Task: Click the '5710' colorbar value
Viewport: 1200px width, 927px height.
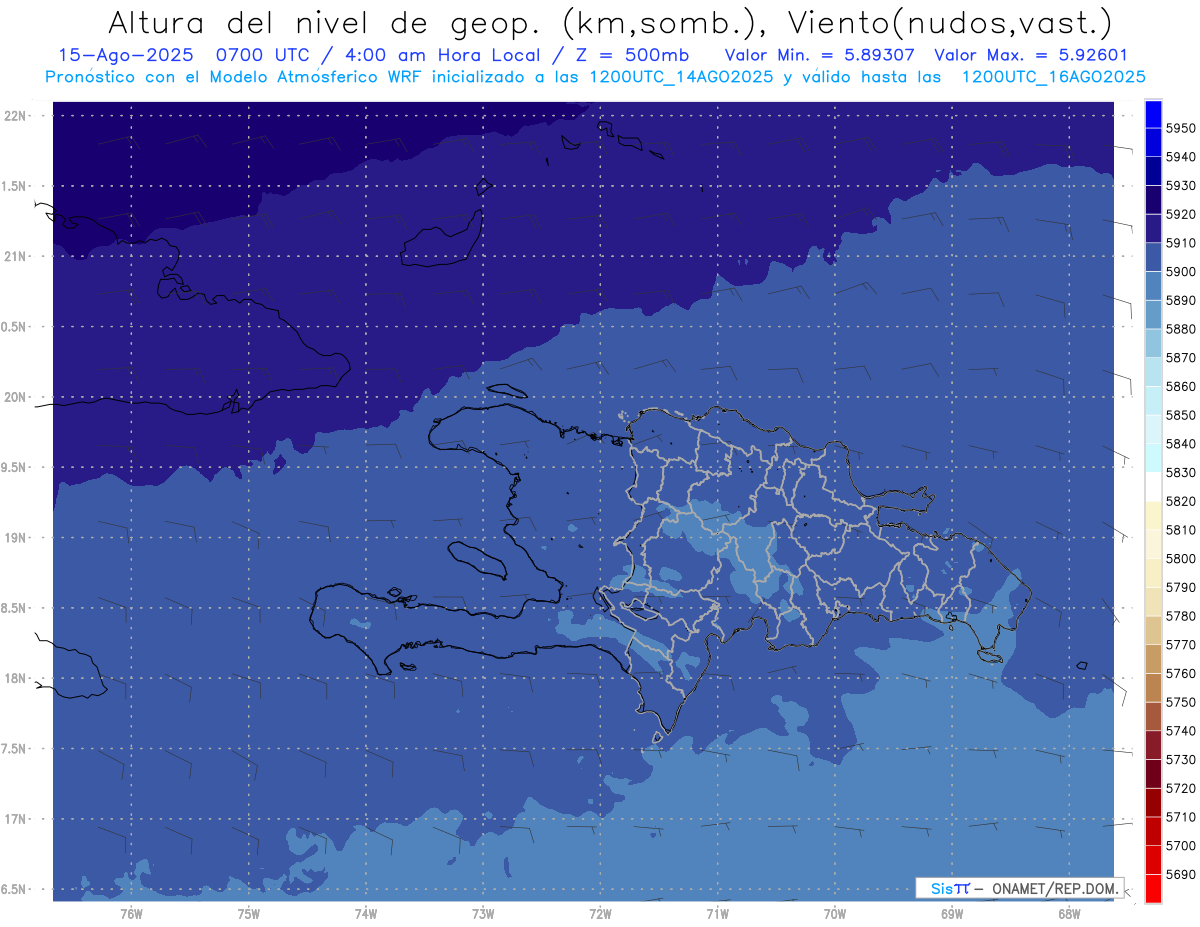Action: (x=1181, y=817)
